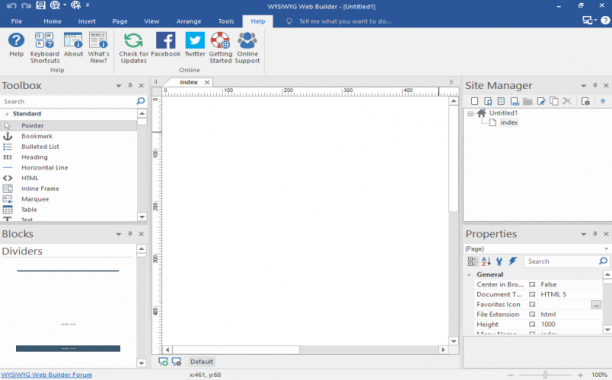The image size is (612, 380).
Task: Click the folder icon in Site Manager toolbar
Action: 528,101
